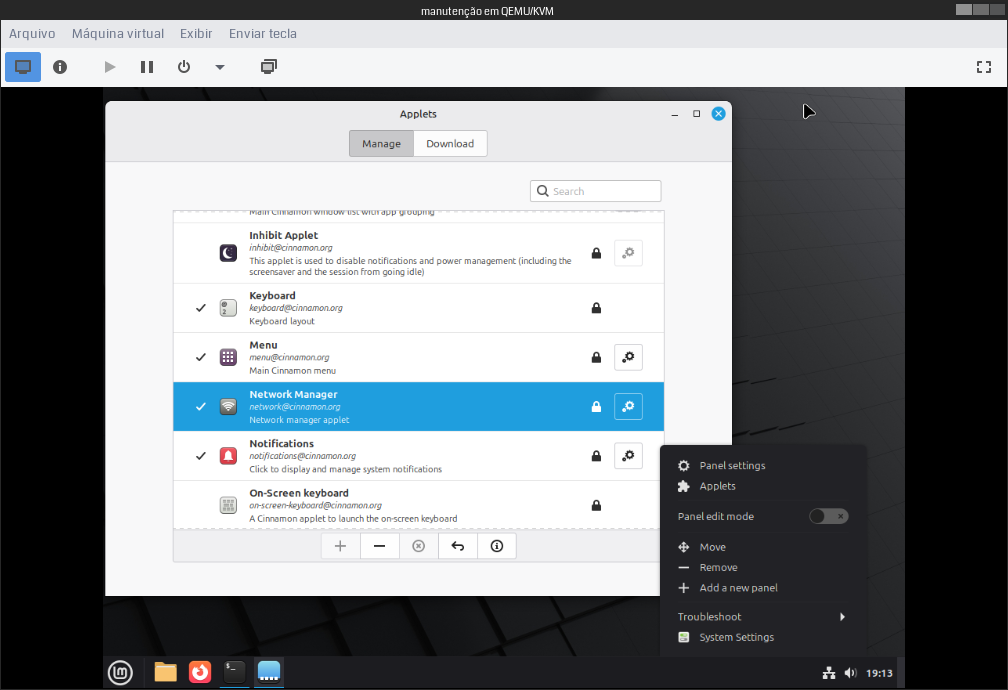This screenshot has height=690, width=1008.
Task: Select Panel settings in context menu
Action: [732, 466]
